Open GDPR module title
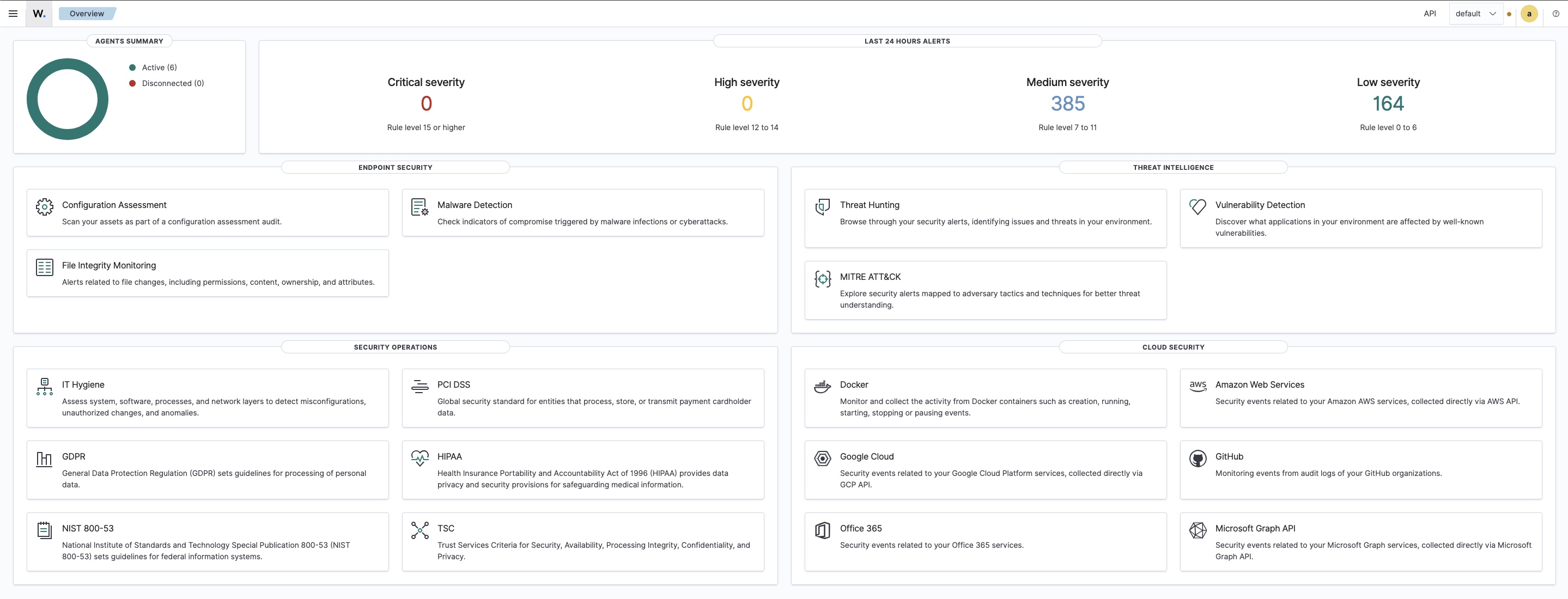The width and height of the screenshot is (1568, 599). (74, 456)
